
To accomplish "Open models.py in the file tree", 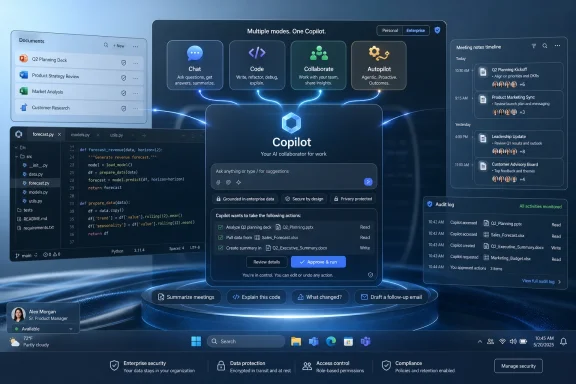I will pos(35,192).
